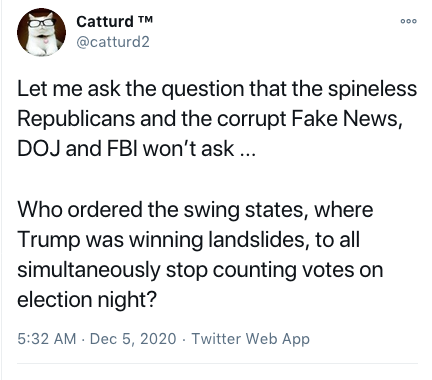Open the 5:32 AM timestamp permalink

pos(47,339)
